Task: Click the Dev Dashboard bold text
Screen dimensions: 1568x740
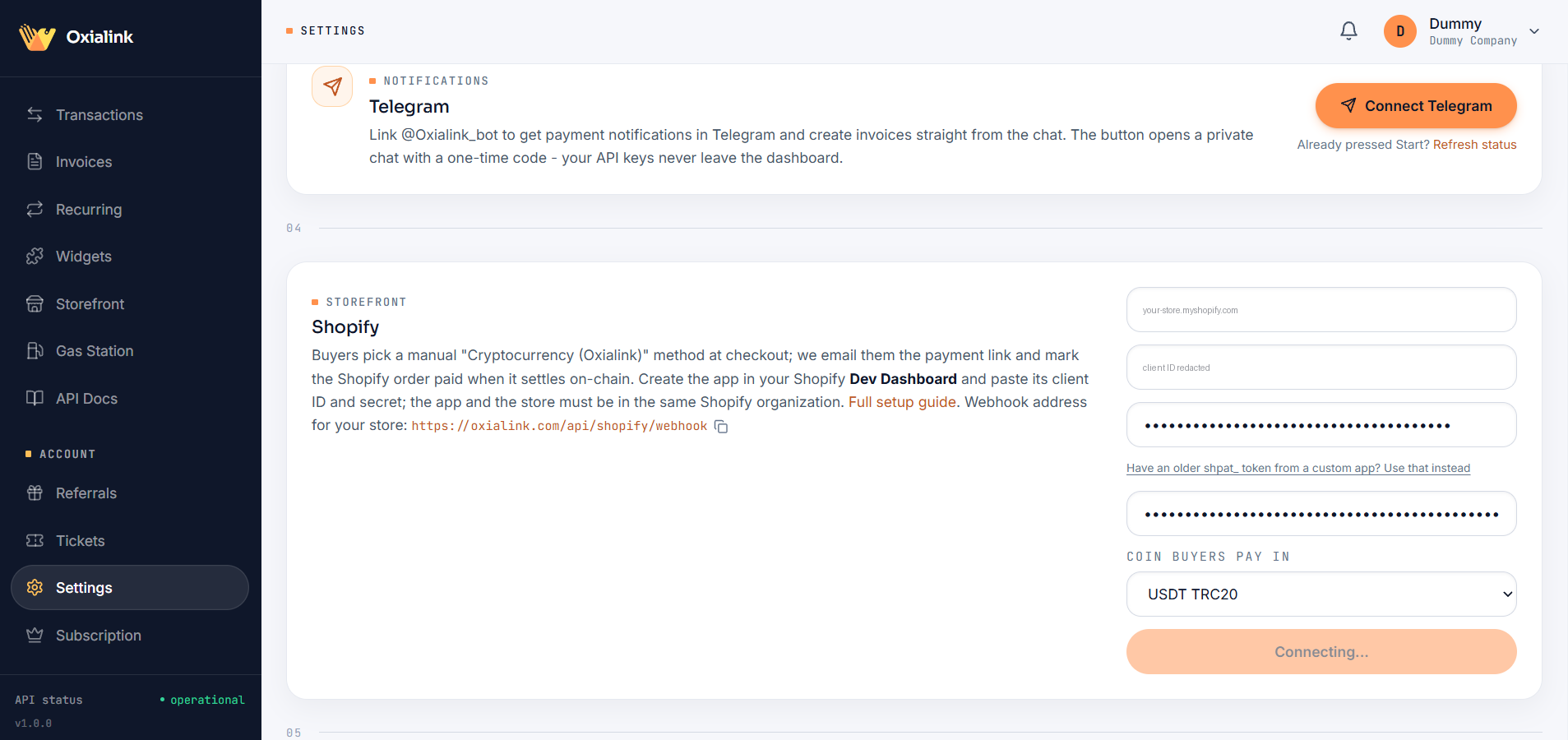Action: click(903, 379)
